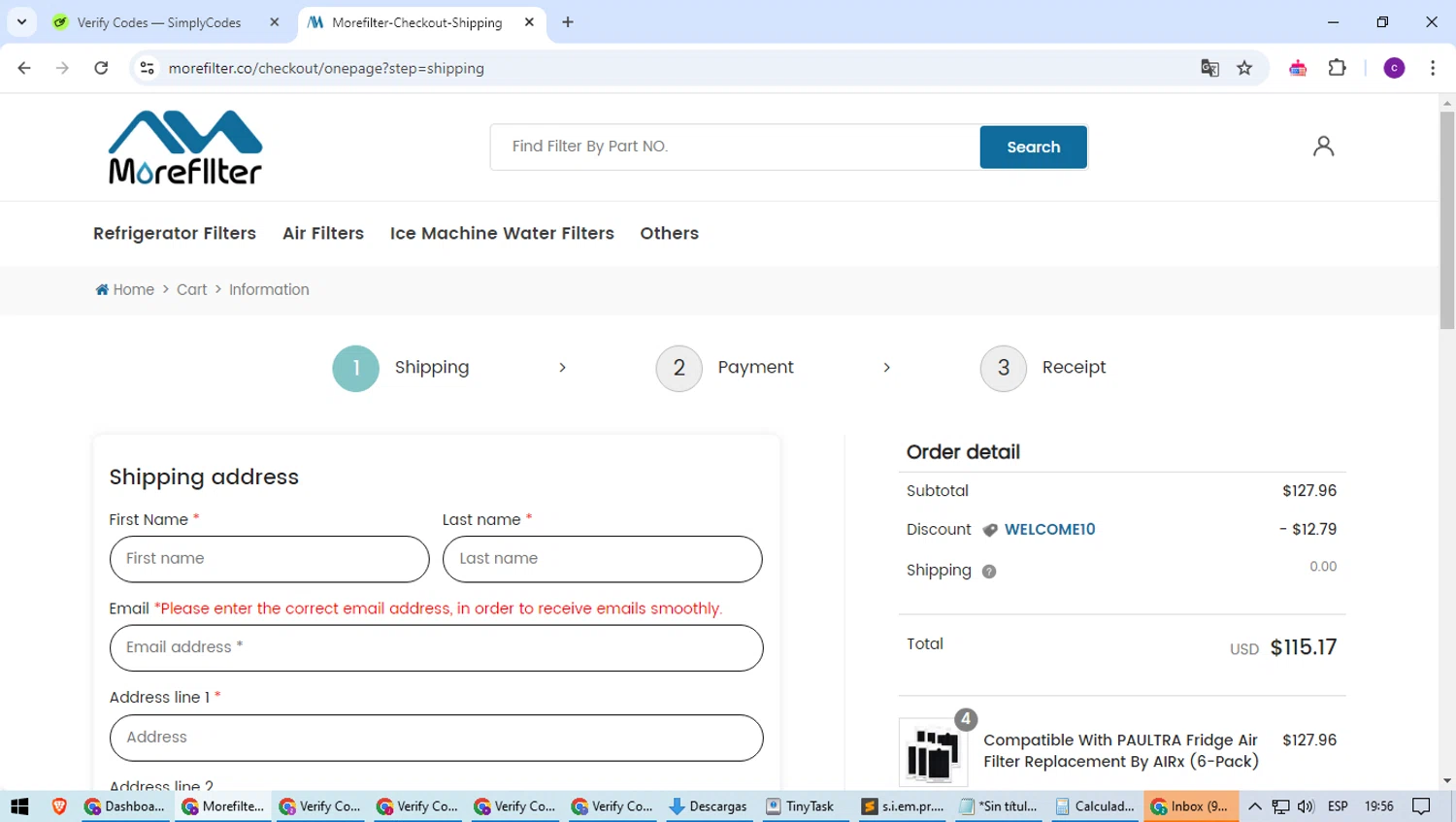Open the Chrome three-dot menu
This screenshot has width=1456, height=822.
(x=1433, y=68)
